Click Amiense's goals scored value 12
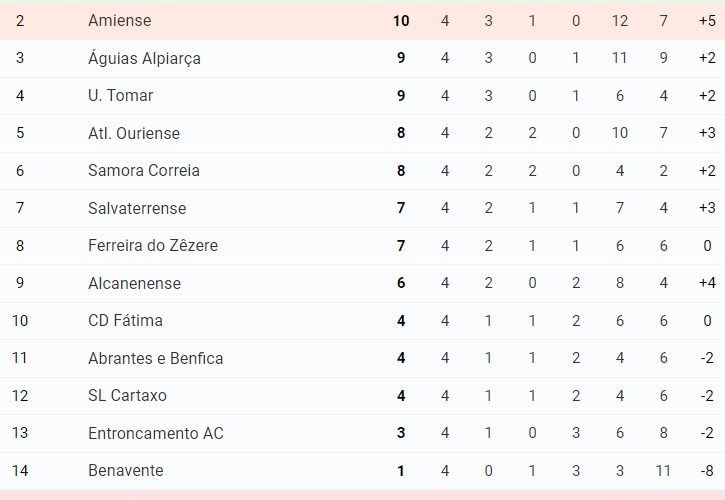This screenshot has height=500, width=725. [x=620, y=21]
